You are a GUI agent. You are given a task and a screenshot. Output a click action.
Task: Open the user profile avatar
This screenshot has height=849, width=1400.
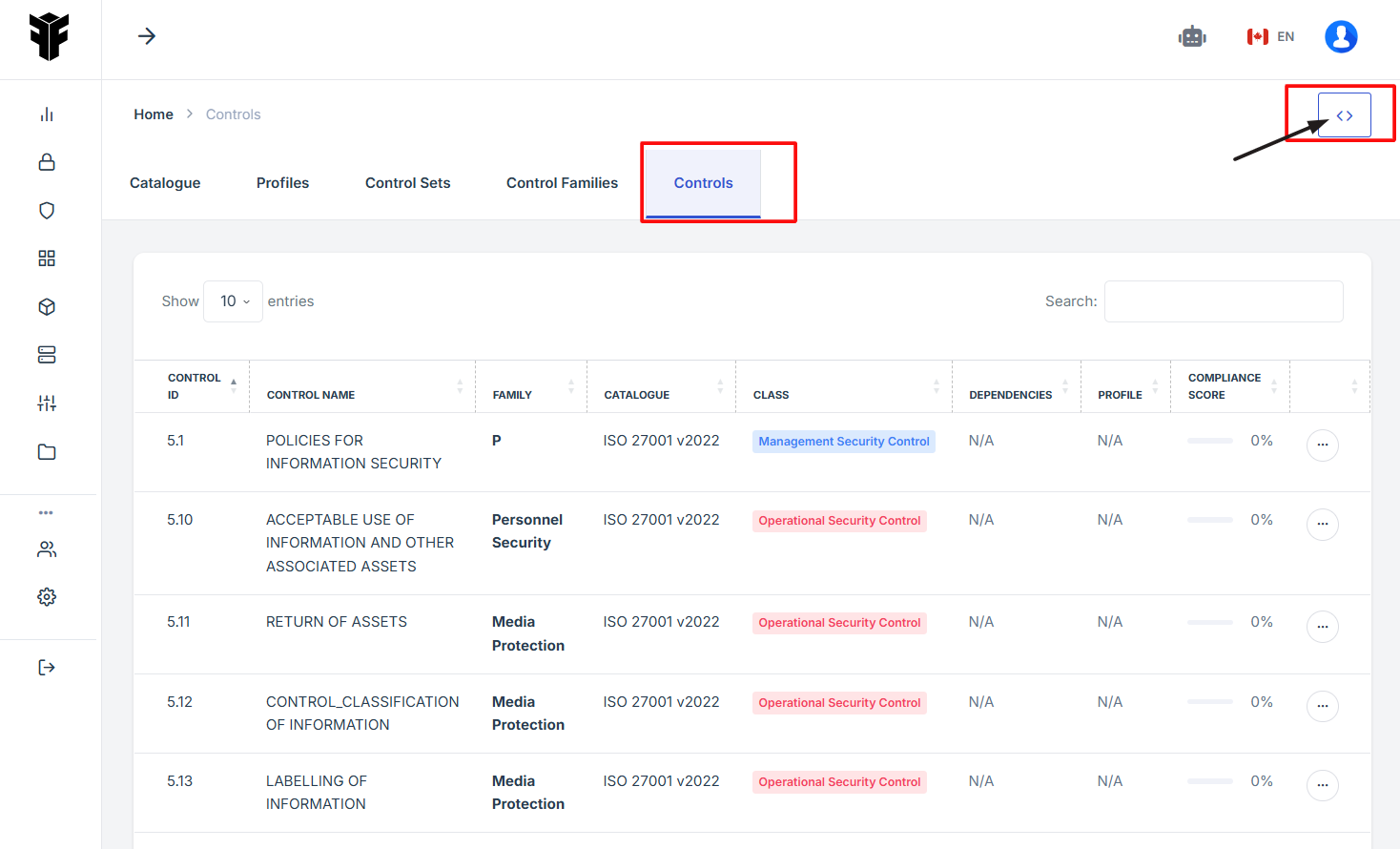pyautogui.click(x=1340, y=37)
